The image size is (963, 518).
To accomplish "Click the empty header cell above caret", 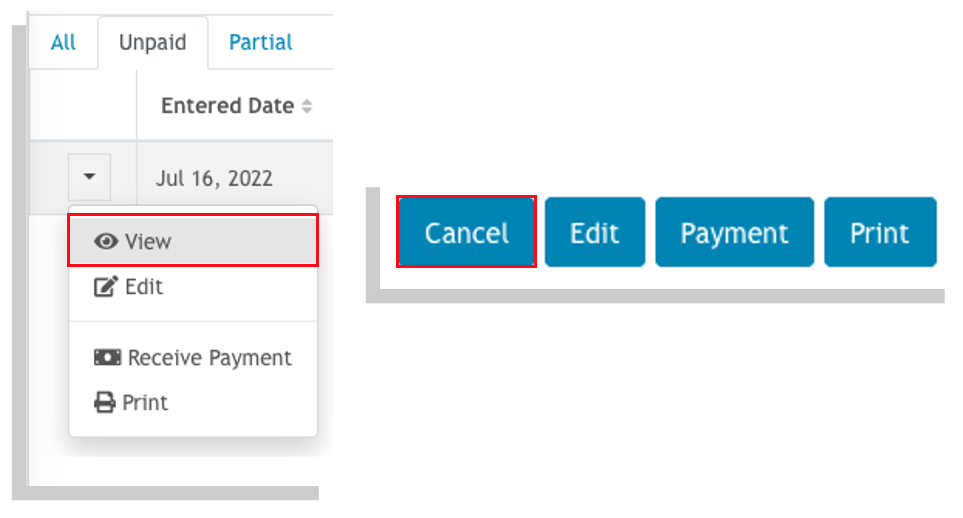I will pyautogui.click(x=84, y=105).
